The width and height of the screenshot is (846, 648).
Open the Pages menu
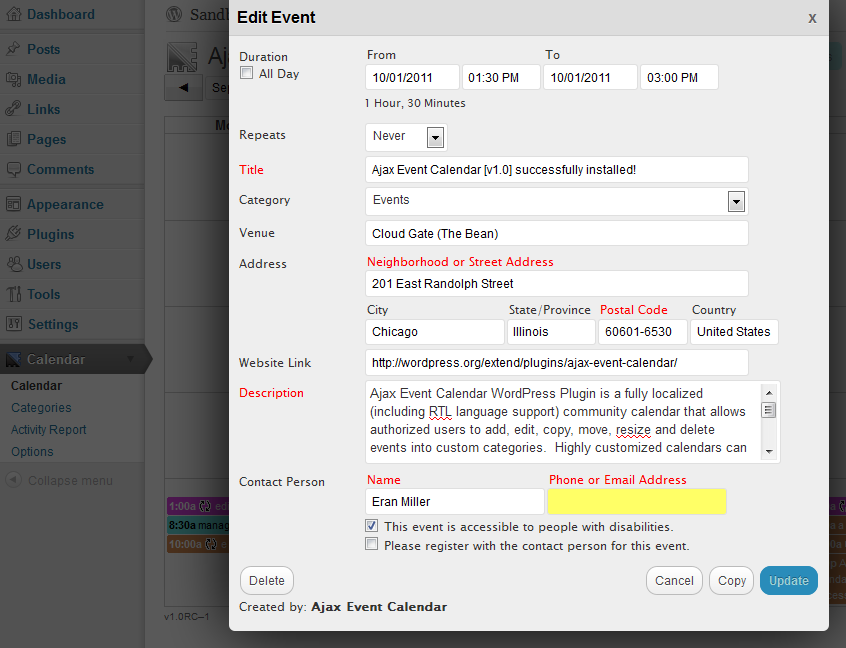[x=47, y=139]
